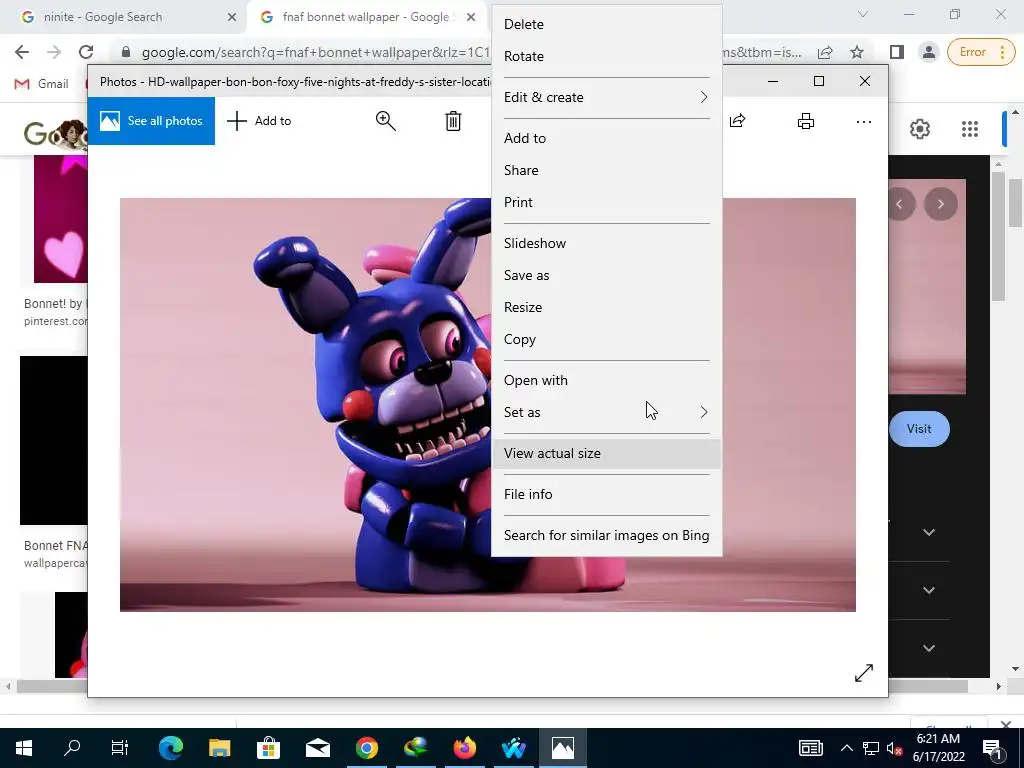Show hidden system tray icons

(846, 748)
